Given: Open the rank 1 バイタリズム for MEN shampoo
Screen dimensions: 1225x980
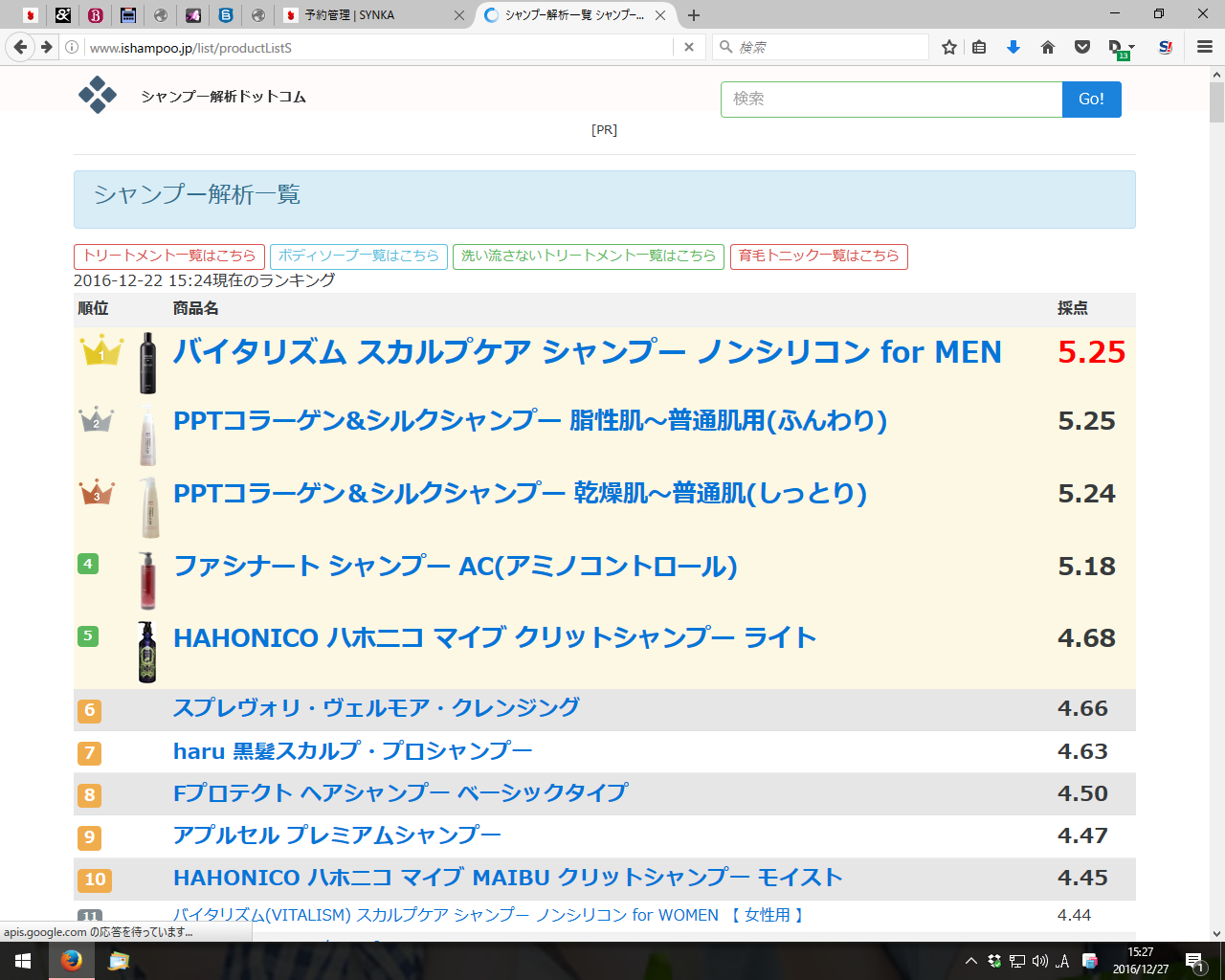Looking at the screenshot, I should [587, 352].
